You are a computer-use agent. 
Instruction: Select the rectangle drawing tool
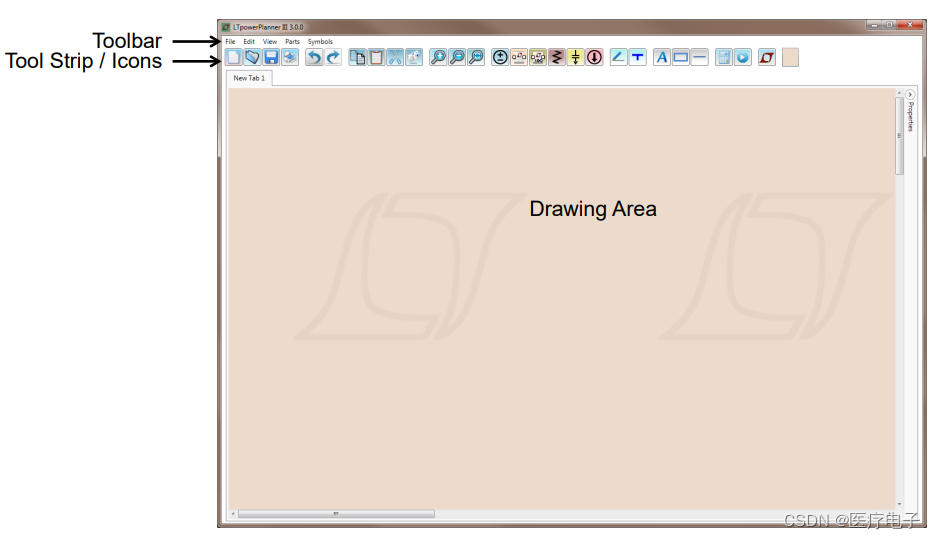(x=681, y=57)
